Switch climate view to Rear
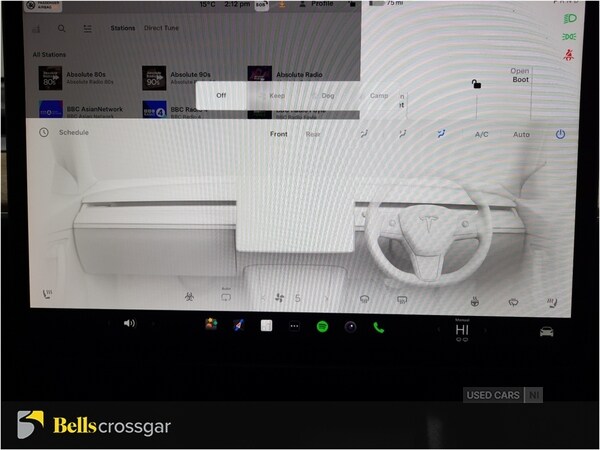 click(313, 134)
